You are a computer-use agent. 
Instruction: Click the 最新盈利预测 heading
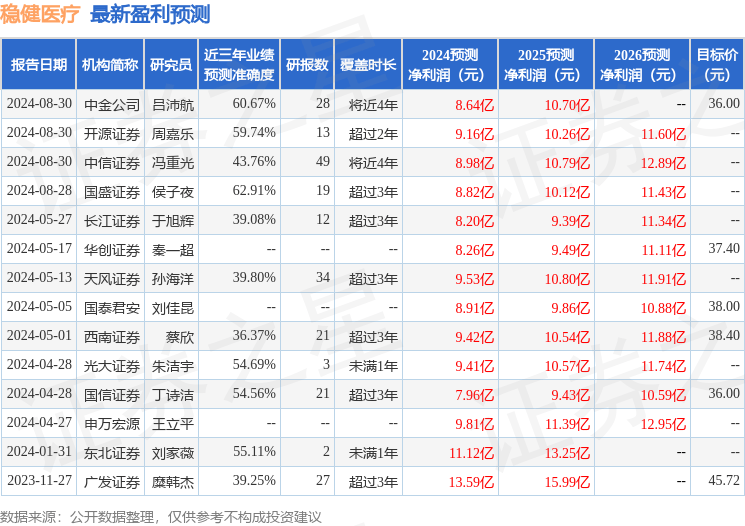coord(150,14)
